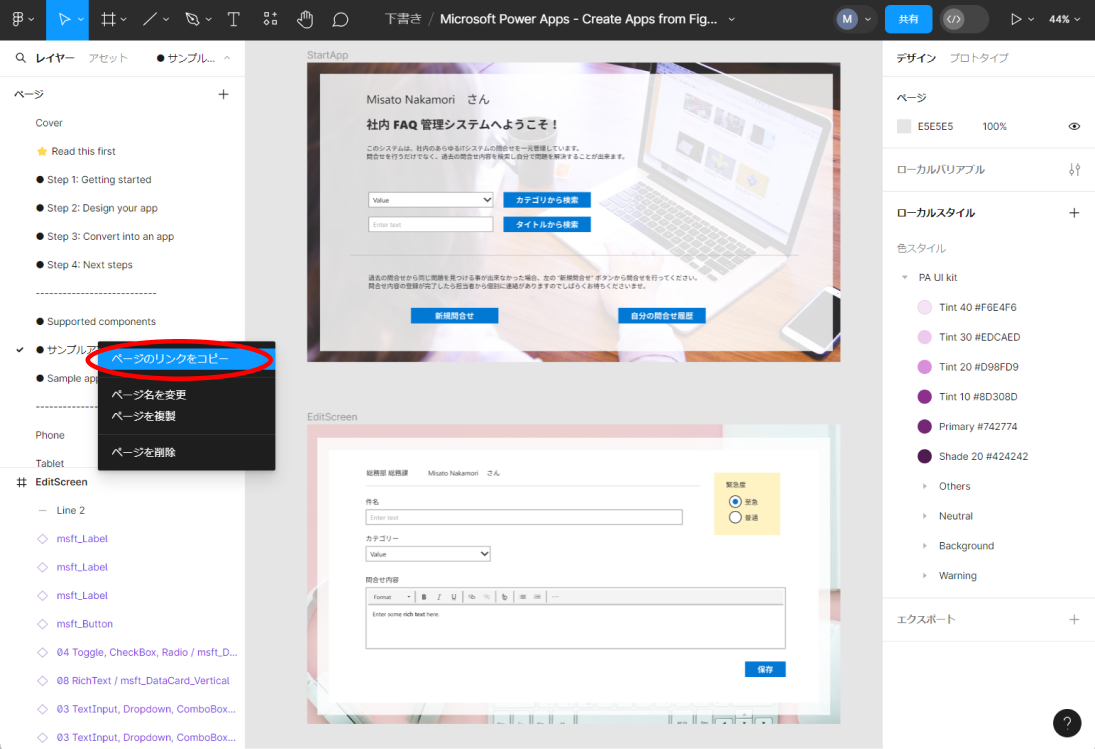Select the Text tool

tap(233, 20)
